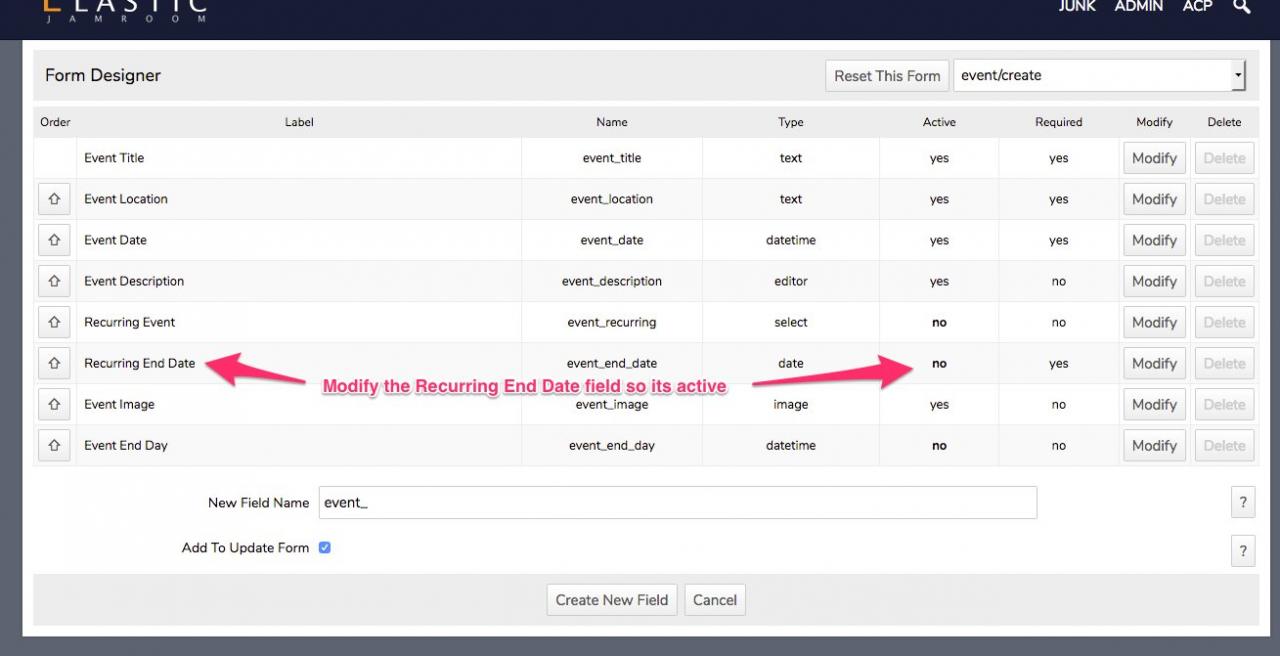Viewport: 1280px width, 656px height.
Task: Focus the New Field Name text input
Action: click(x=677, y=503)
